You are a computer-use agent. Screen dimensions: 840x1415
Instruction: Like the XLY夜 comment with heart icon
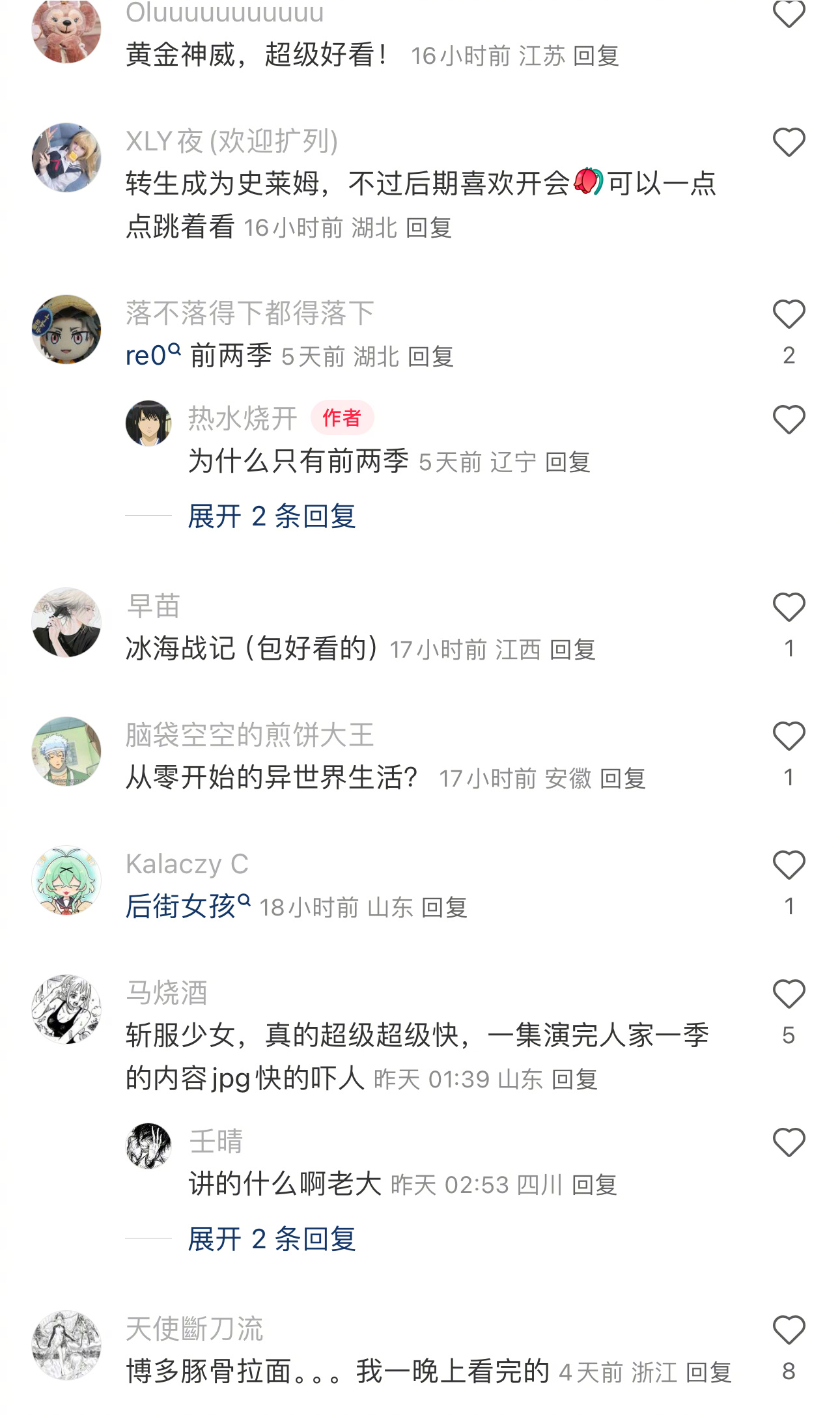tap(789, 142)
